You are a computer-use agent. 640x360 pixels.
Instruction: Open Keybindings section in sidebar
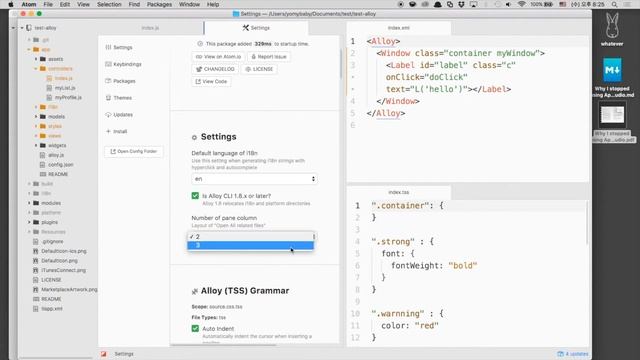pos(124,64)
